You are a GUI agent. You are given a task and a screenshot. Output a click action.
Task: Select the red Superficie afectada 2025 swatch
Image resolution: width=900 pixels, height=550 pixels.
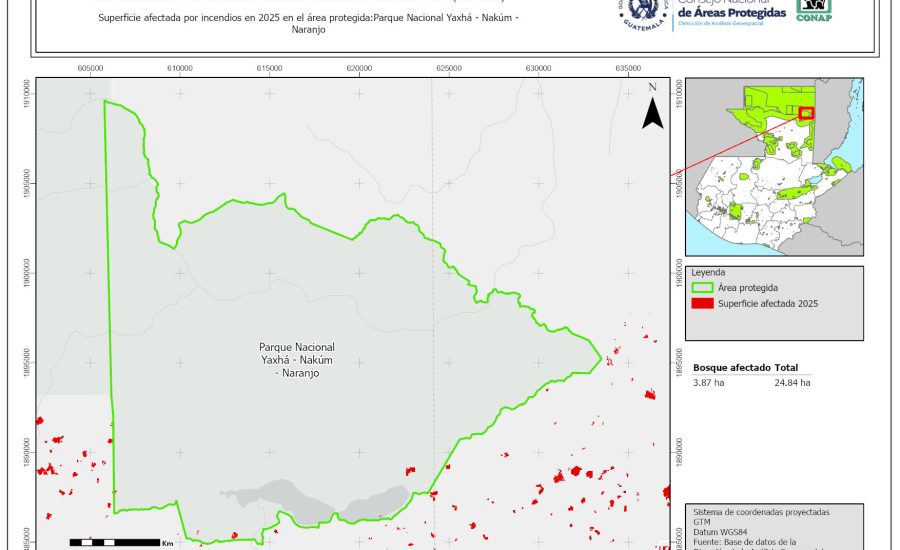704,303
